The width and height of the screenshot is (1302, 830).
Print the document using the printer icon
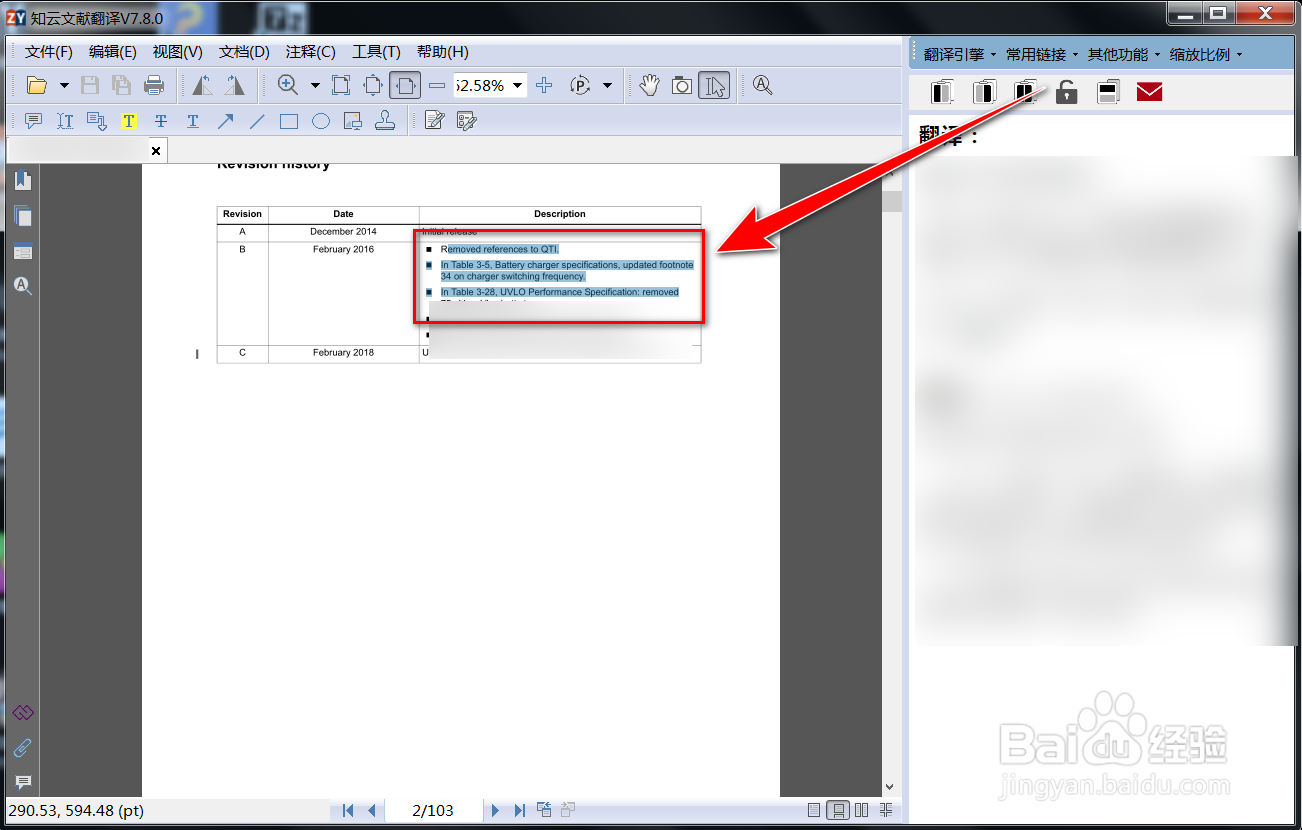click(x=154, y=85)
